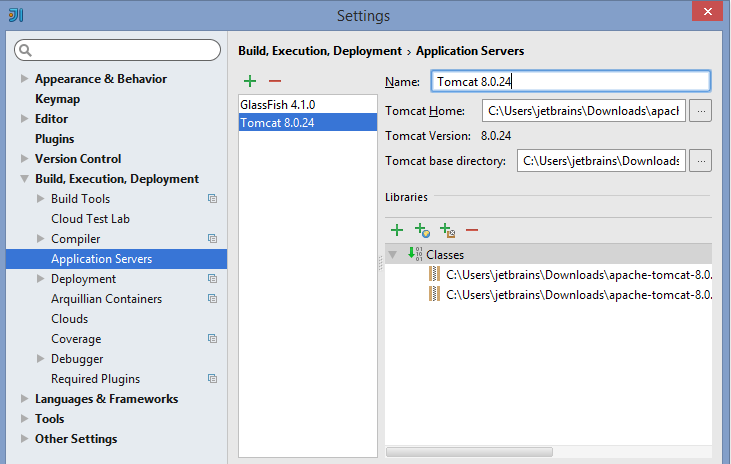Collapse the Classes libraries node
The height and width of the screenshot is (464, 731).
393,255
